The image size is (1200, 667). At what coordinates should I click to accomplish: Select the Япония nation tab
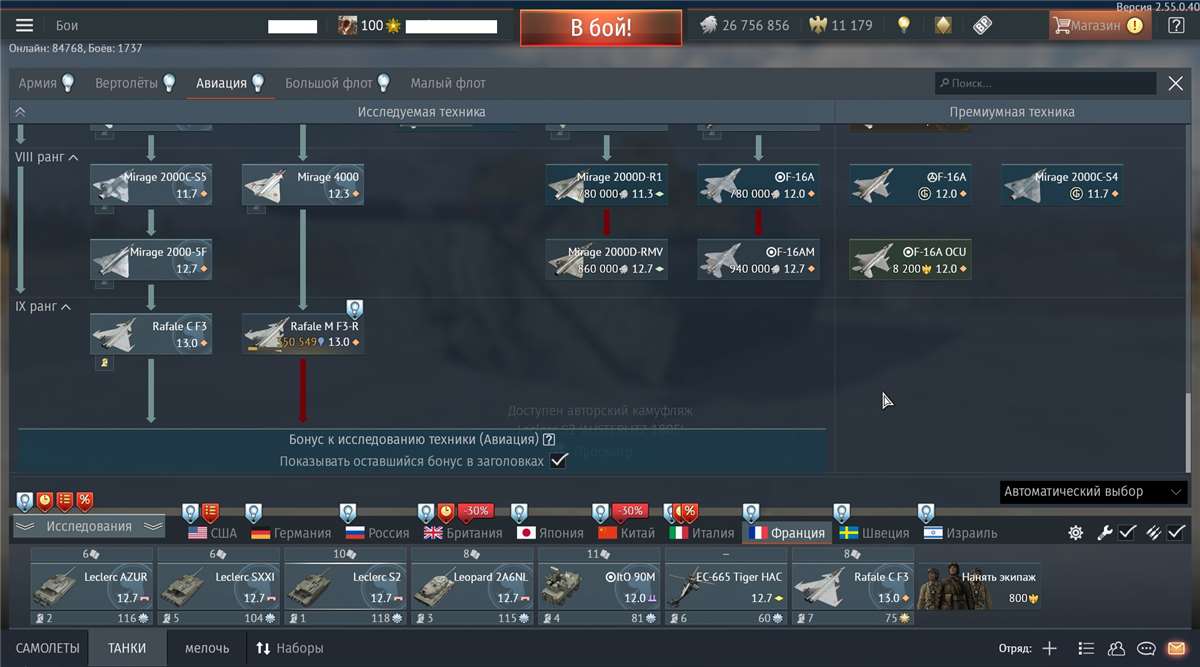550,533
